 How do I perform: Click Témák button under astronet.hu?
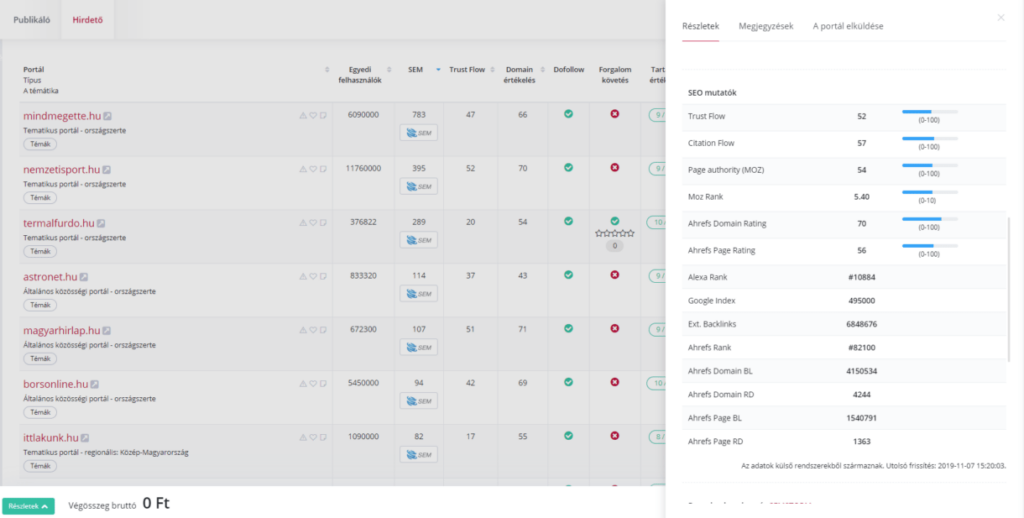[40, 305]
